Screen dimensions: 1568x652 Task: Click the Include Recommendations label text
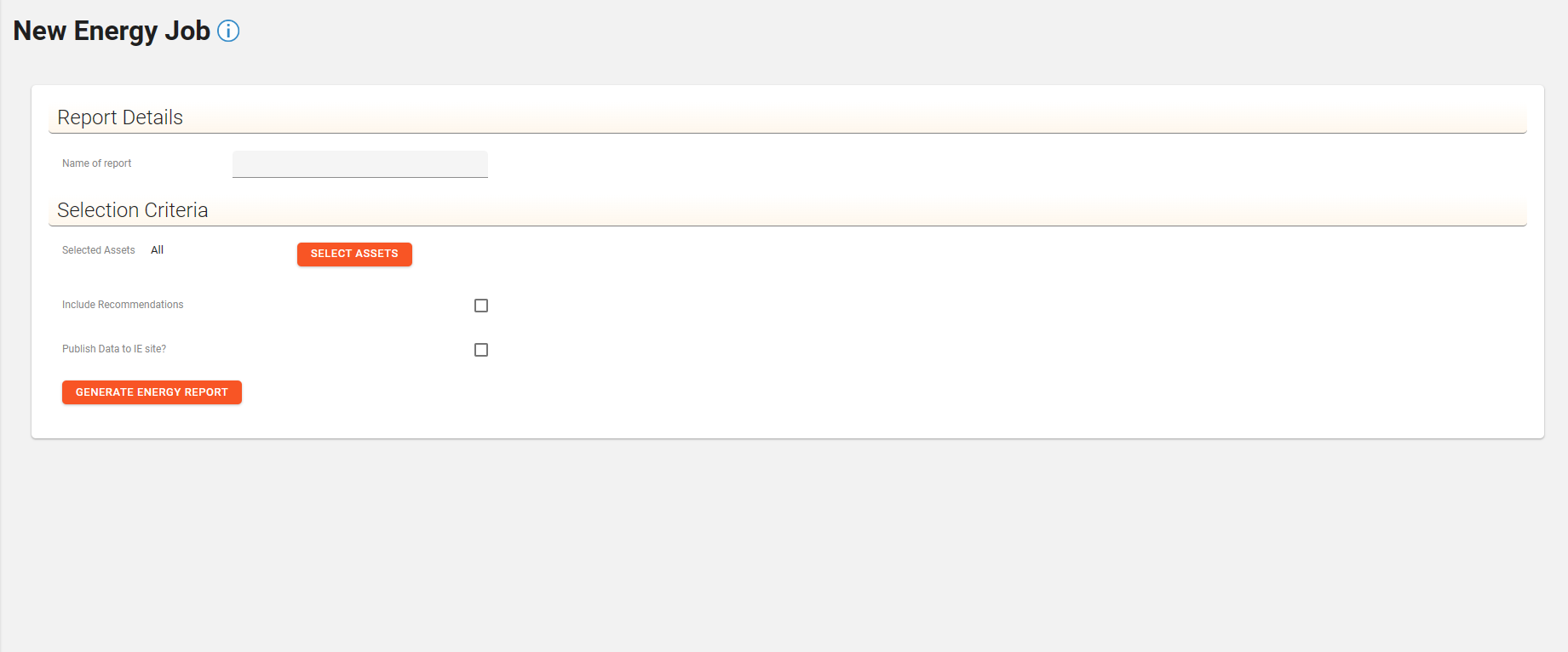click(x=123, y=305)
